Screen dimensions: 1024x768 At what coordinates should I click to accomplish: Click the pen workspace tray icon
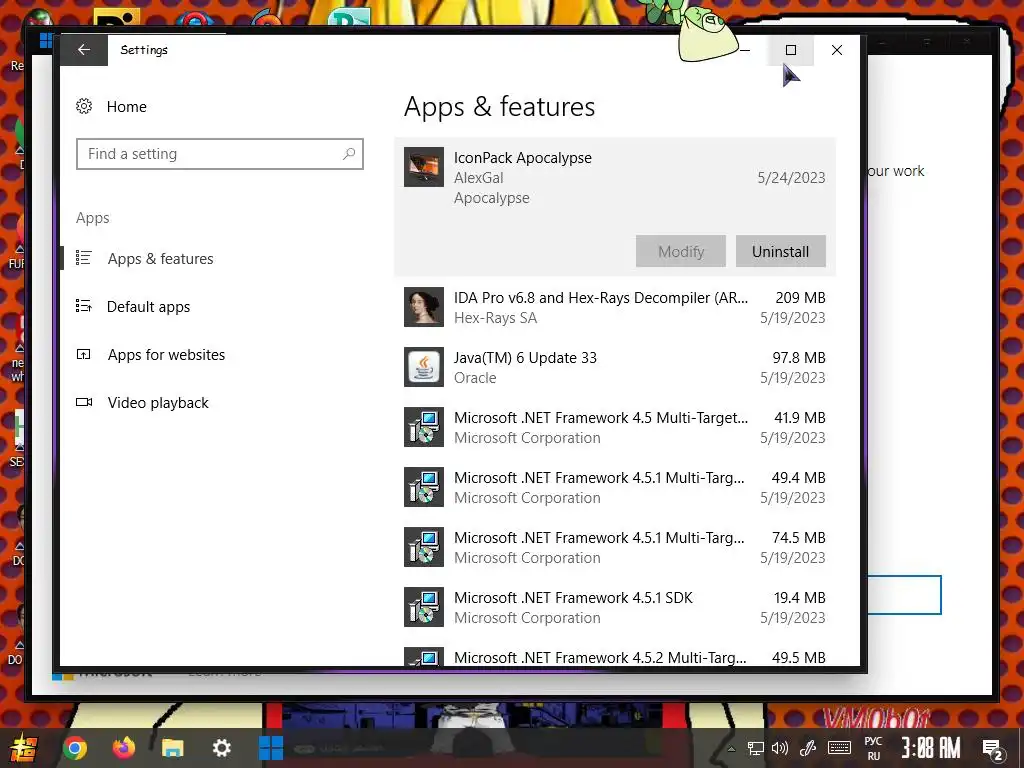pos(808,748)
